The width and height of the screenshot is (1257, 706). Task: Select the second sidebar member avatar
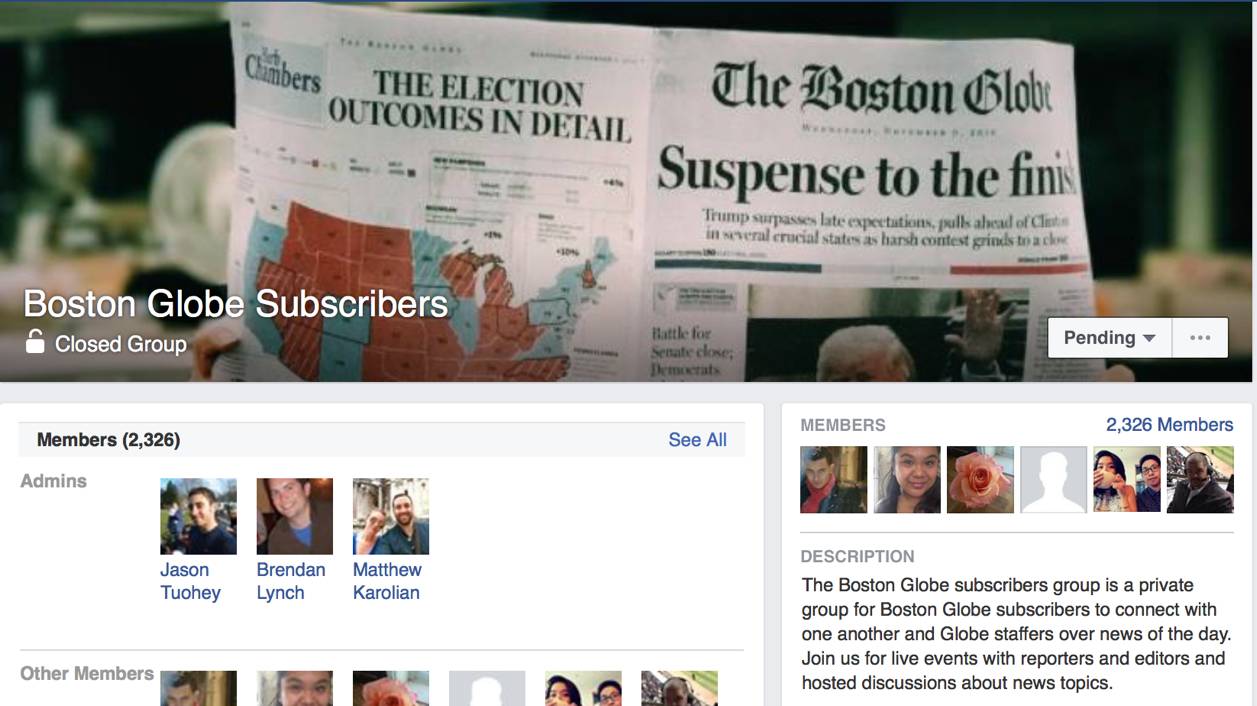(907, 480)
